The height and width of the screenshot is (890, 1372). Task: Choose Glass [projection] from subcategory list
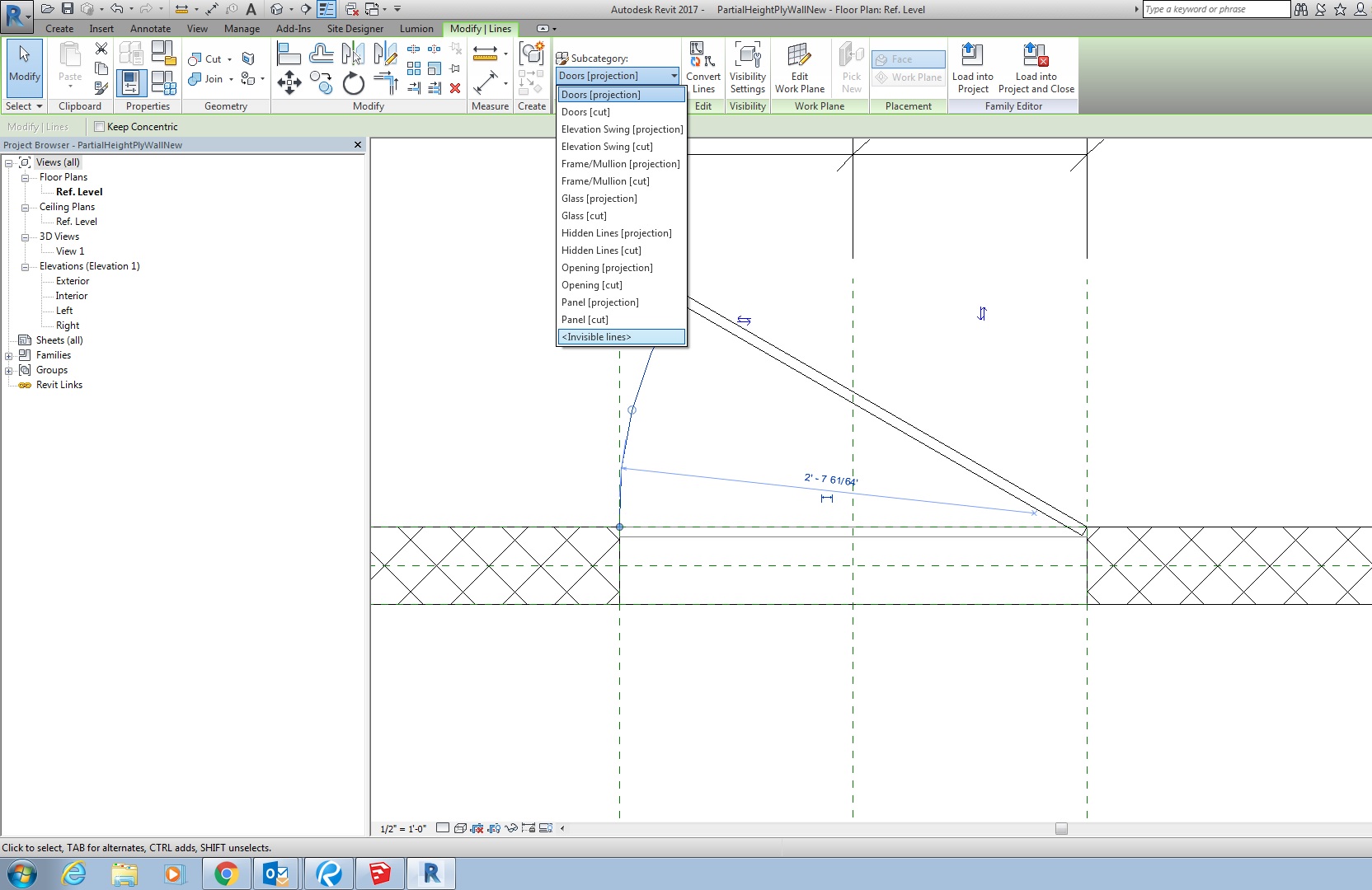click(599, 199)
